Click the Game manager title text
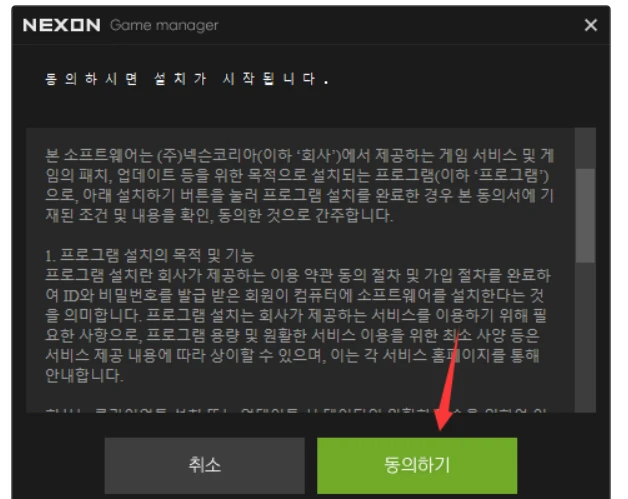This screenshot has width=628, height=499. 164,25
